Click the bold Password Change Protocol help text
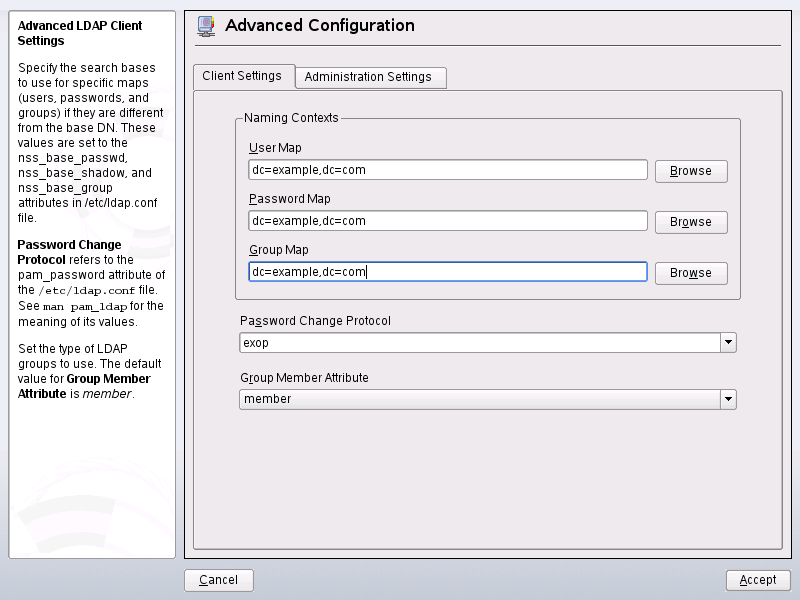Image resolution: width=800 pixels, height=600 pixels. coord(69,252)
